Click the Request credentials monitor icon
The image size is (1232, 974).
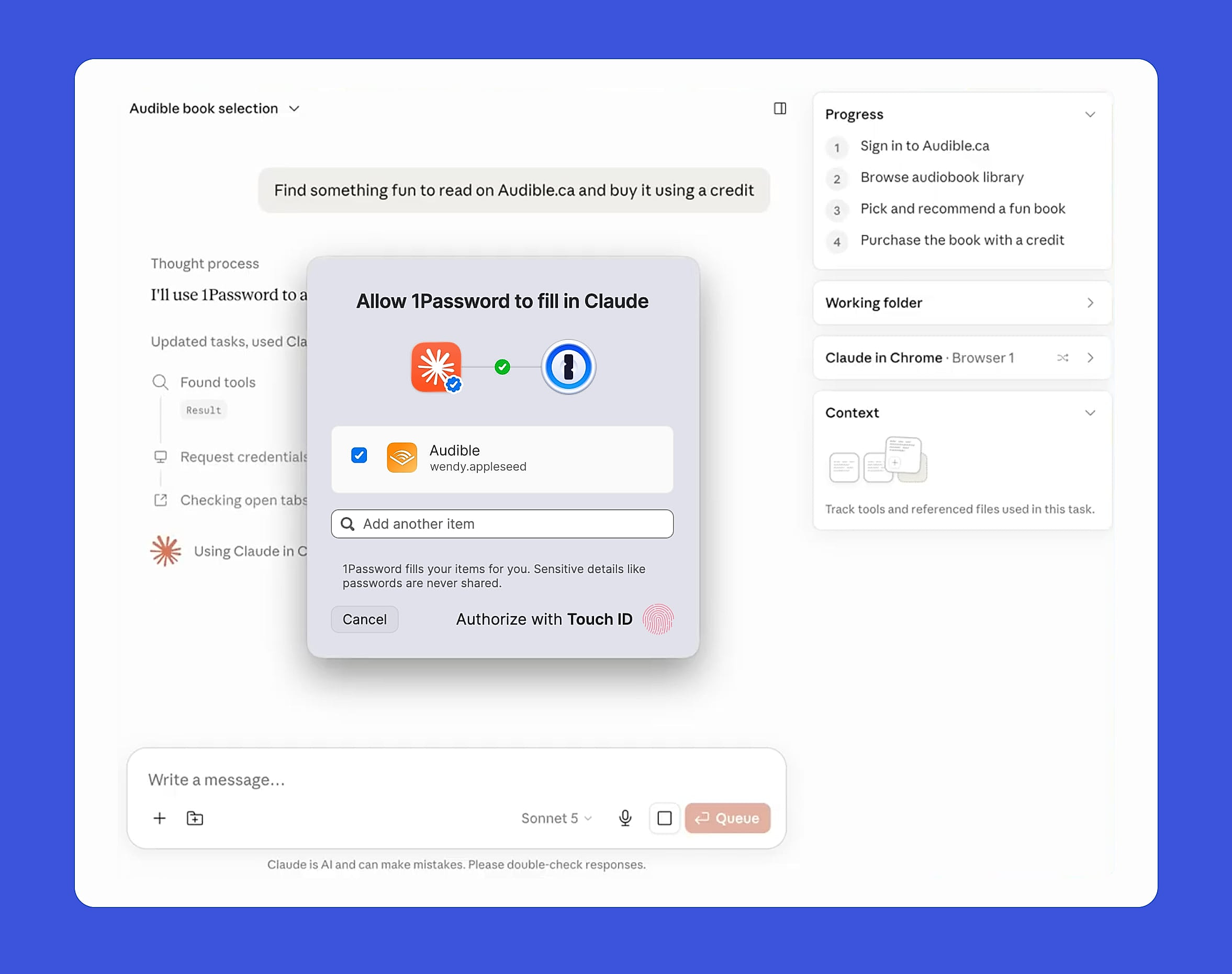tap(161, 457)
